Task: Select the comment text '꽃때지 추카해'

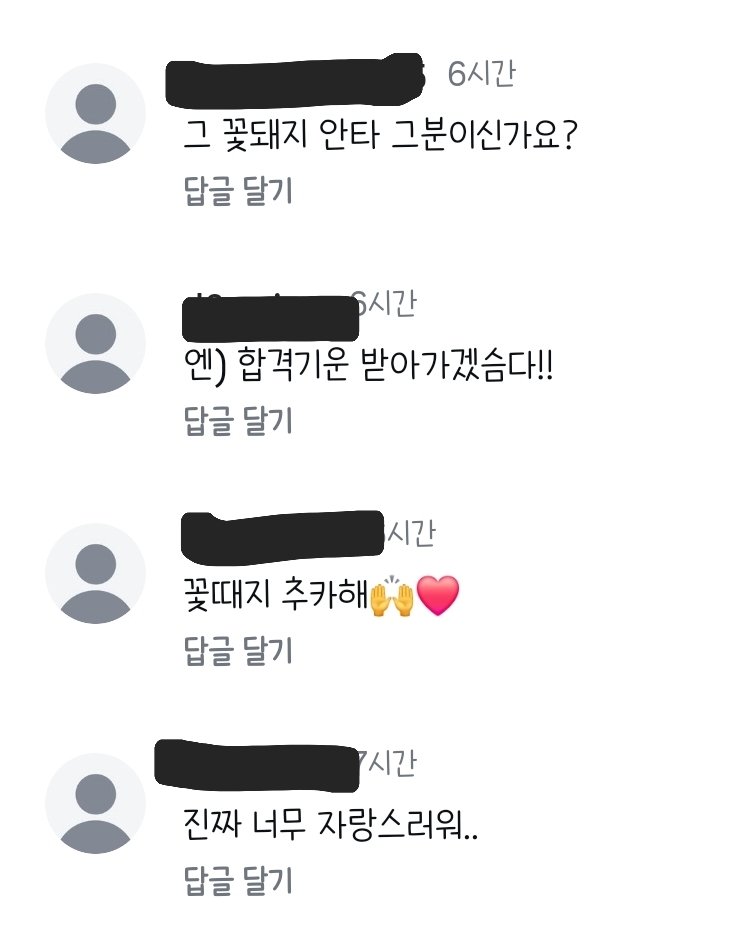Action: coord(276,595)
